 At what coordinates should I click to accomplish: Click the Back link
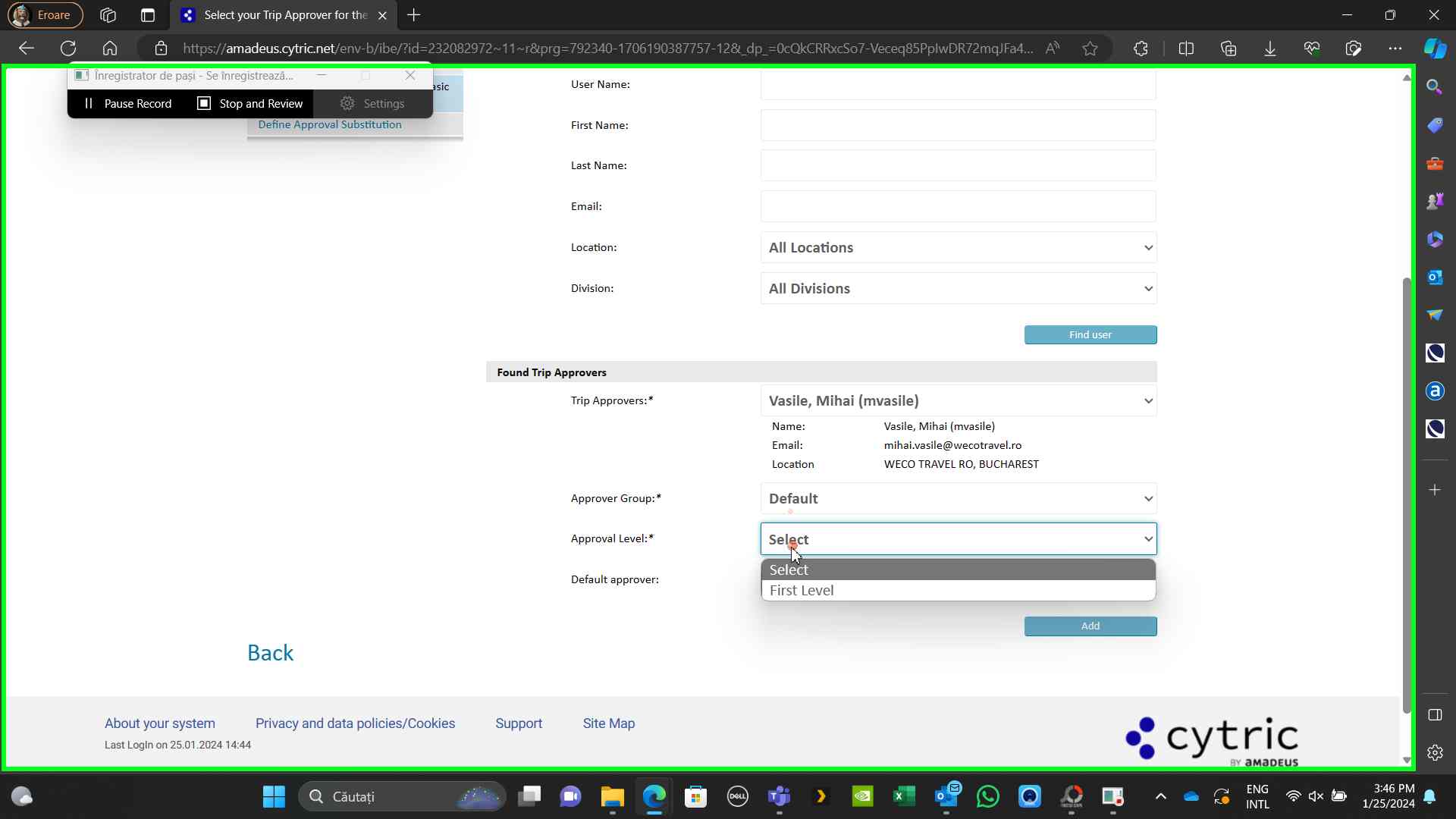tap(270, 653)
